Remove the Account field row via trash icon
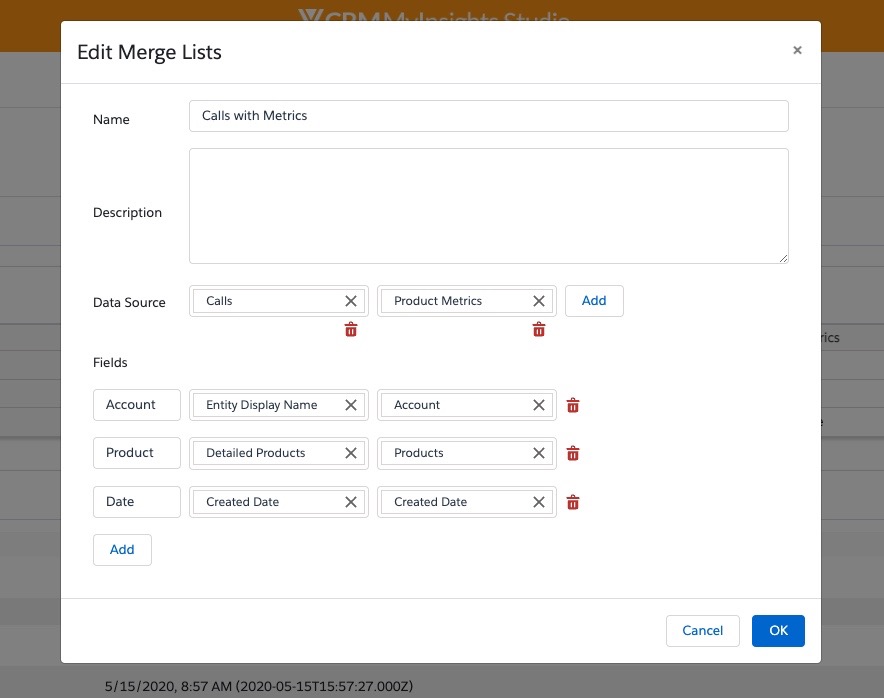This screenshot has width=884, height=698. (573, 405)
